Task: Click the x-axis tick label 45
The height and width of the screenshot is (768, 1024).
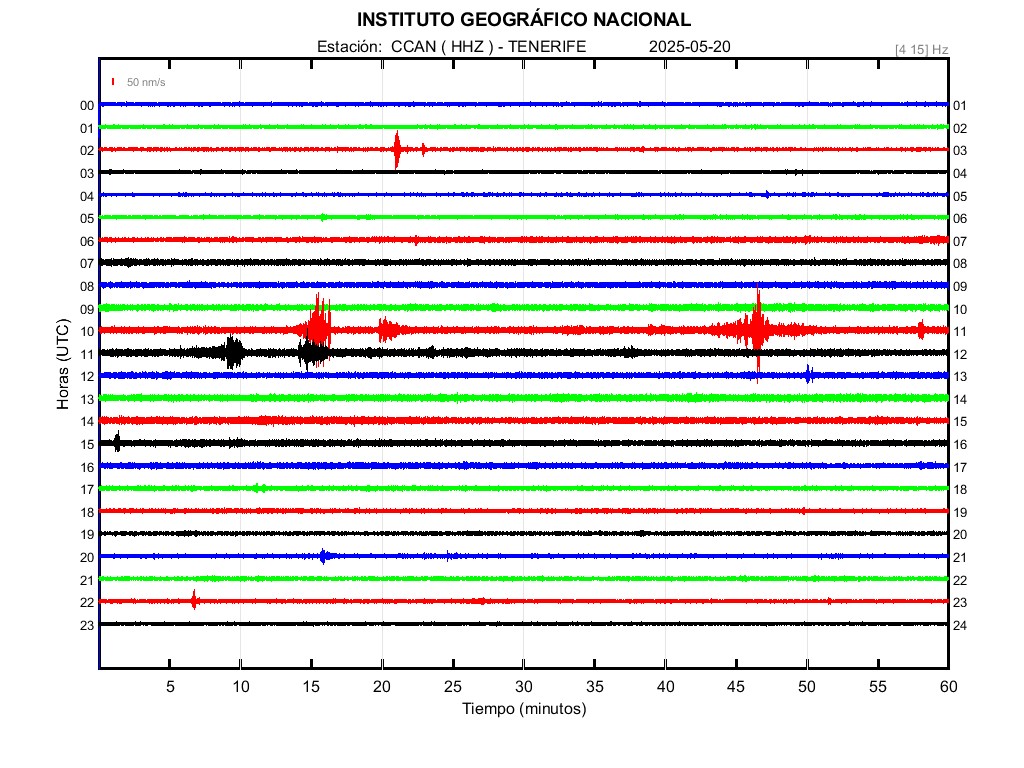Action: click(736, 686)
